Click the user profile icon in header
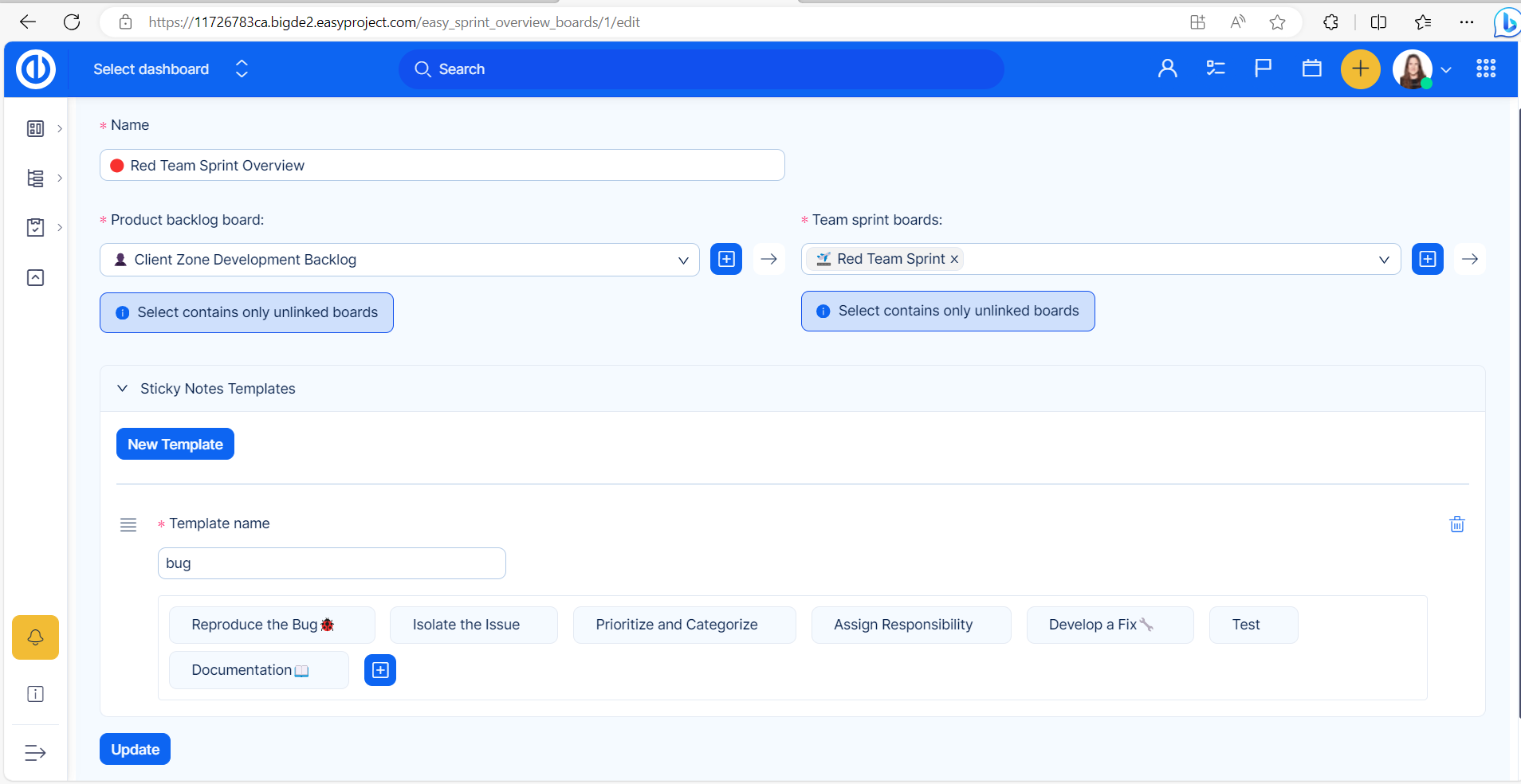 (1167, 69)
